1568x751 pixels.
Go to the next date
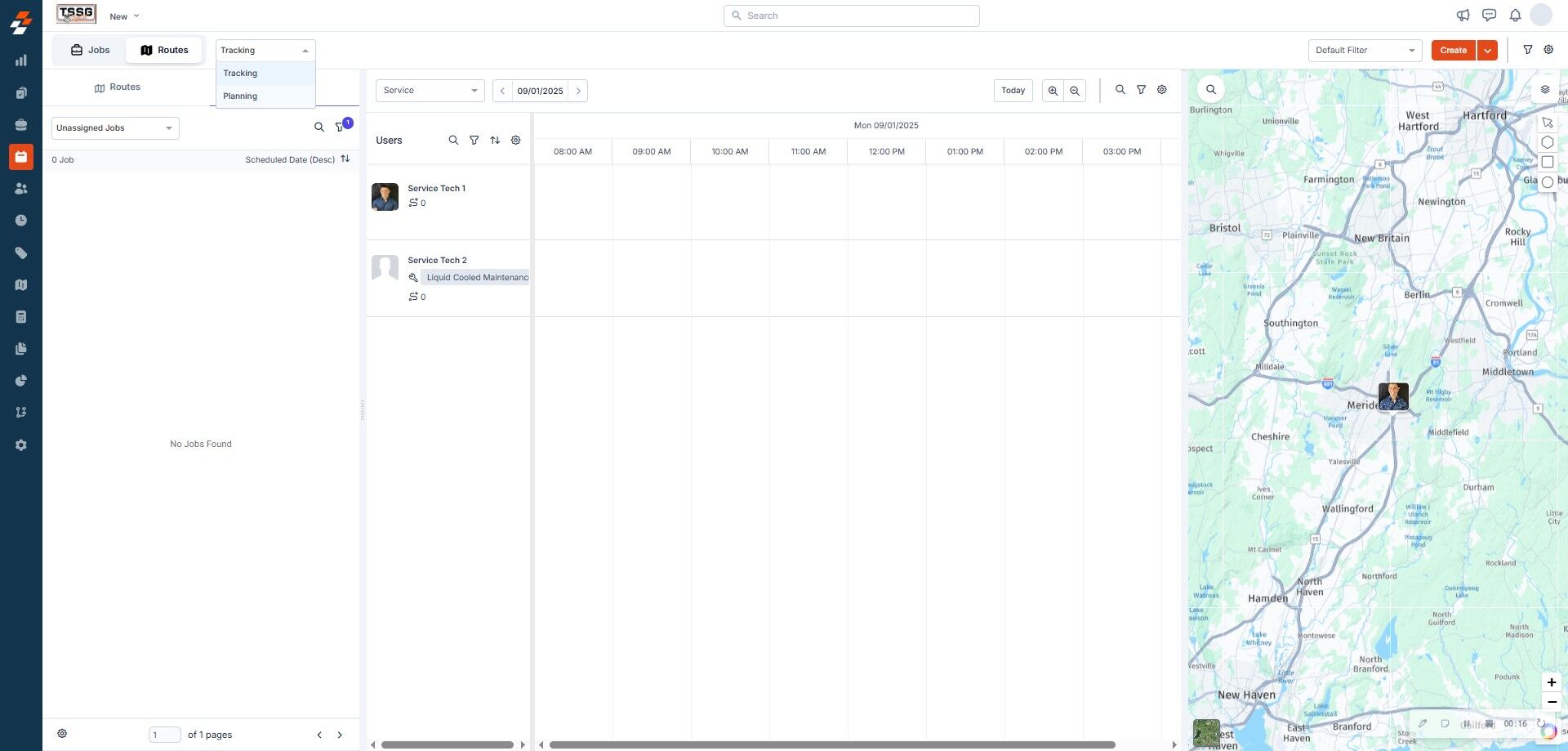point(578,91)
